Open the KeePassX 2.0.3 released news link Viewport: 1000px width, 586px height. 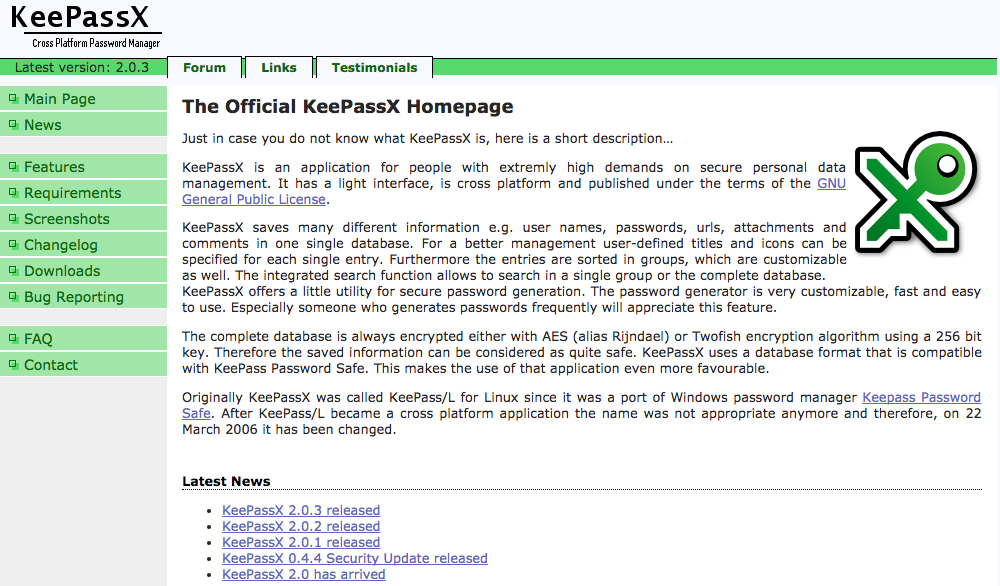pos(301,510)
